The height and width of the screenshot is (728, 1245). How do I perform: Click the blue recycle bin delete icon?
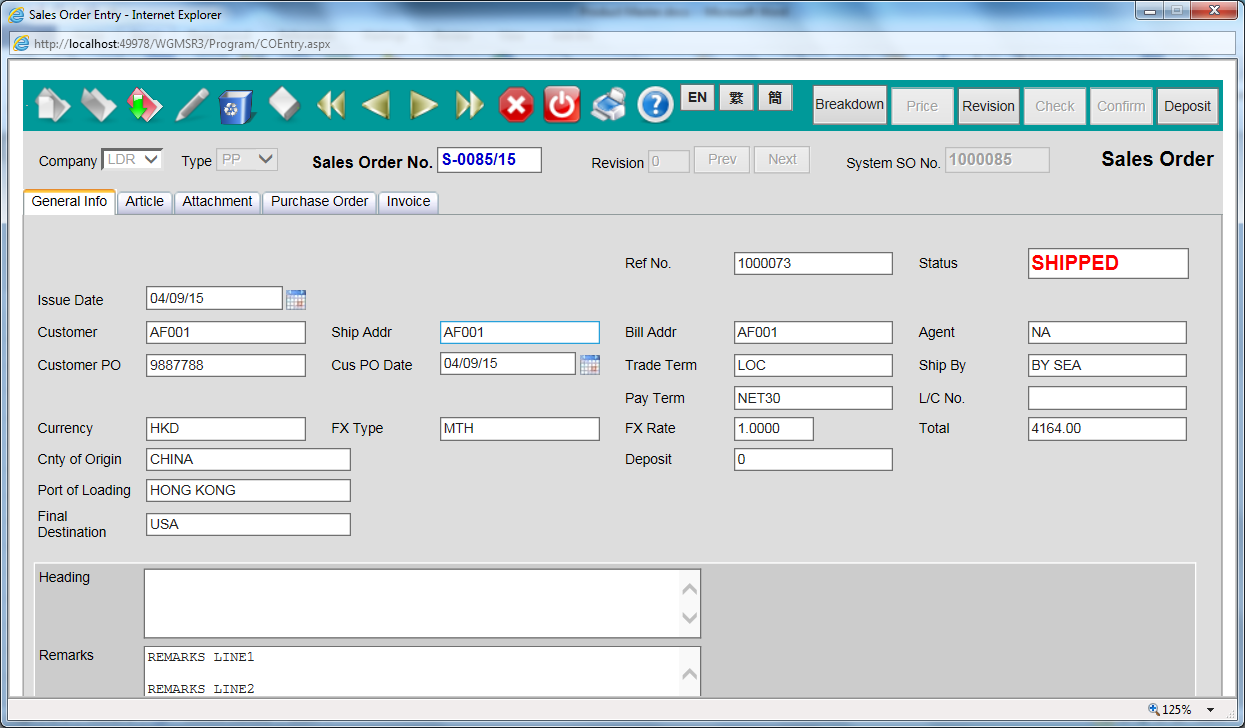tap(236, 105)
